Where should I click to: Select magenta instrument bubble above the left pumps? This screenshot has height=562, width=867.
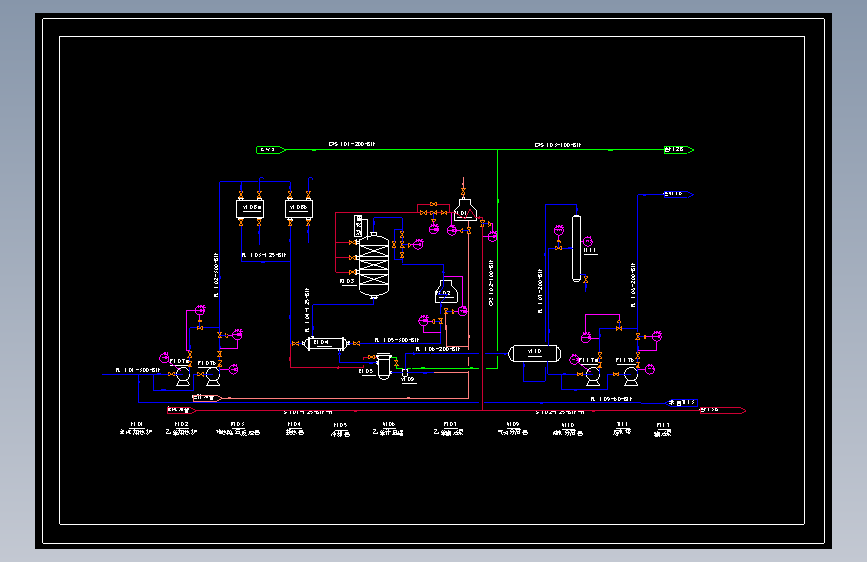pos(200,311)
